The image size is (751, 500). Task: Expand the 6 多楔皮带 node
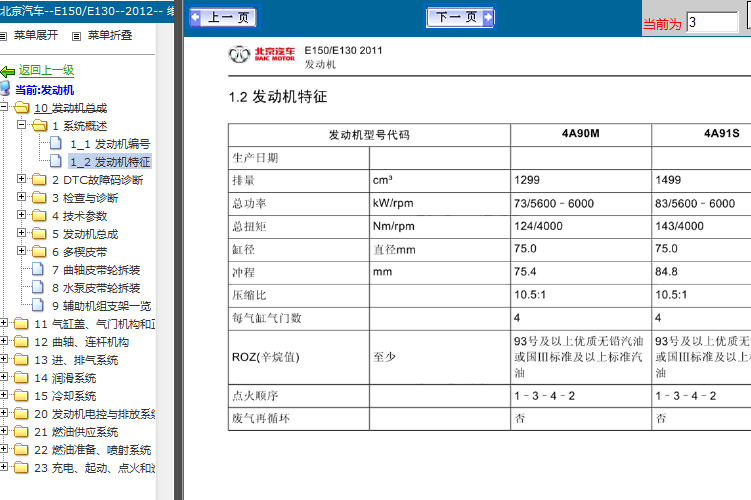pos(21,250)
